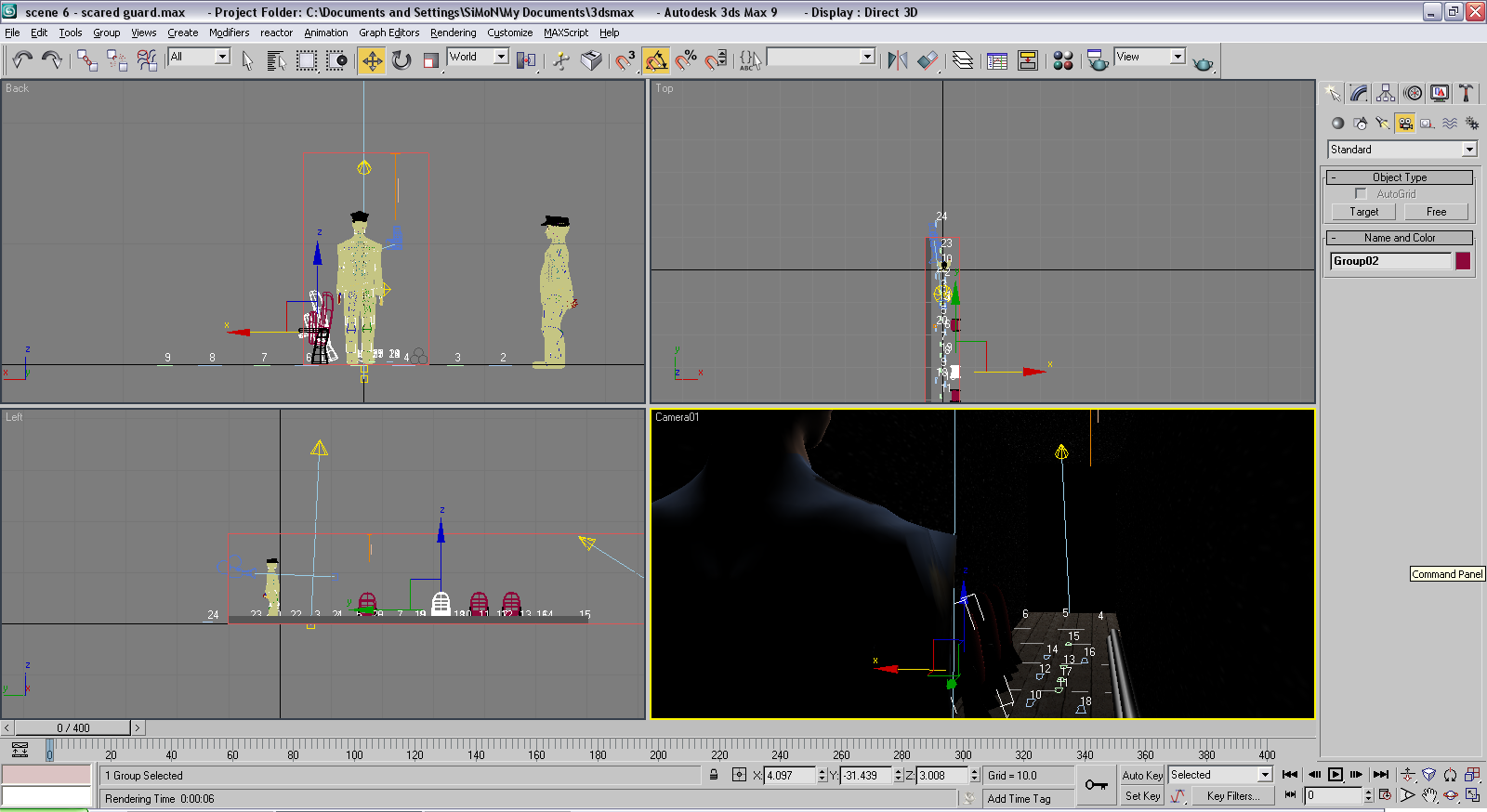Toggle the selection lock padlock
Image resolution: width=1487 pixels, height=812 pixels.
(x=714, y=775)
